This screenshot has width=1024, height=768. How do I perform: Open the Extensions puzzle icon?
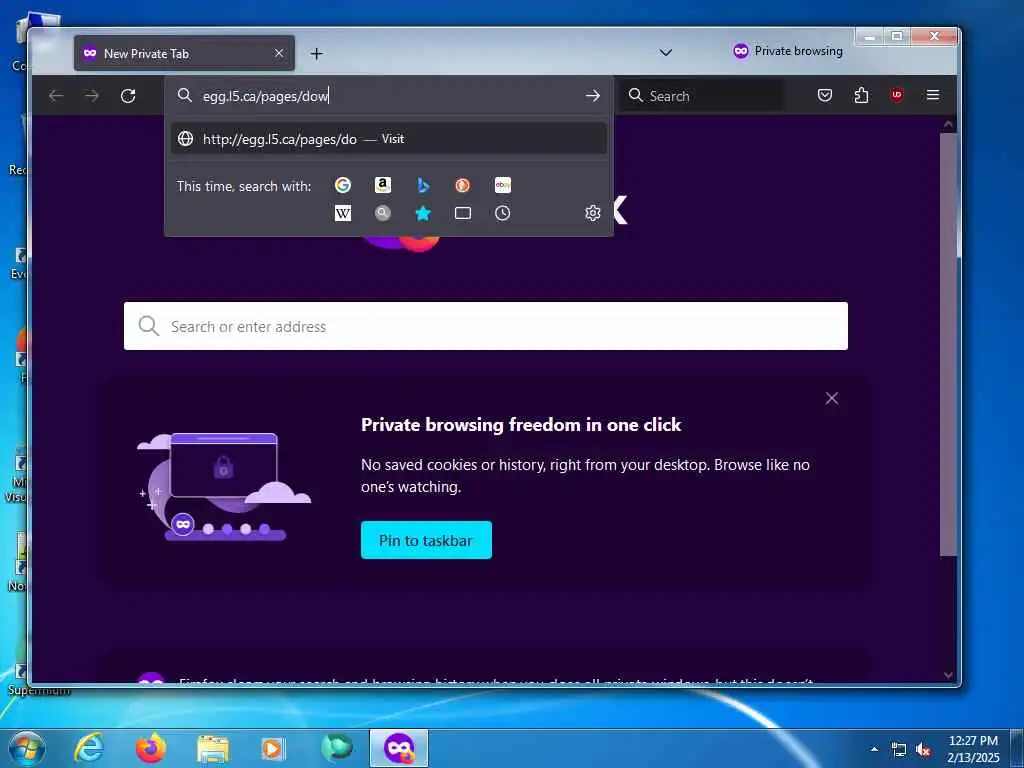[861, 96]
